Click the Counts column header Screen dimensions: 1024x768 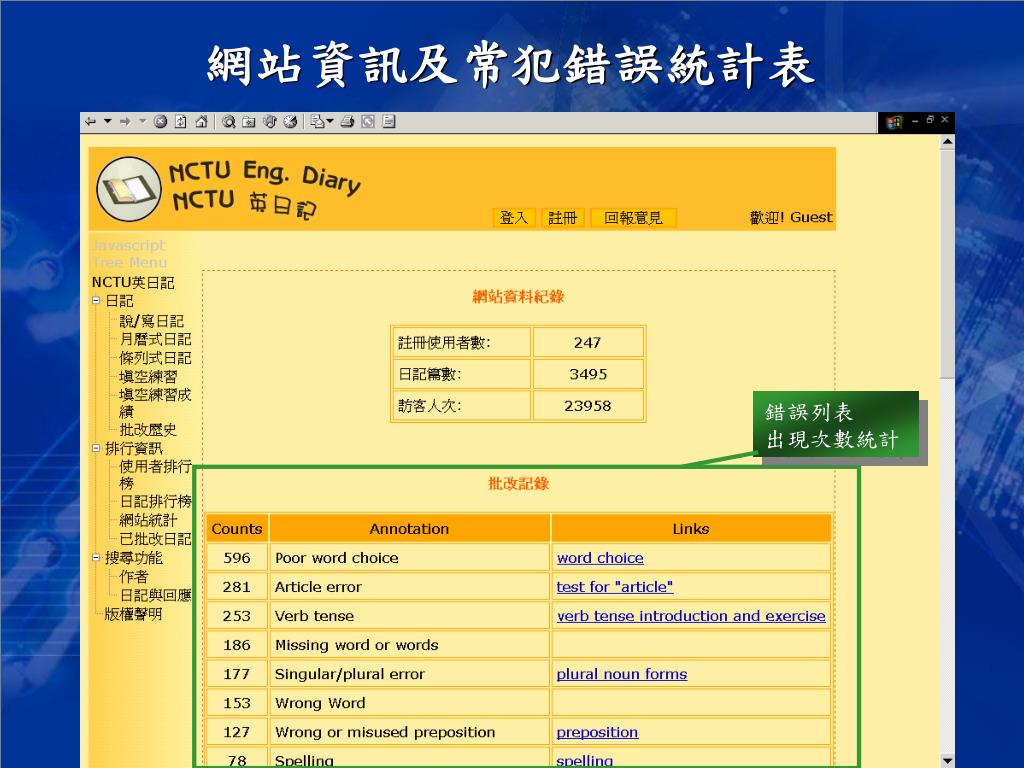[237, 528]
